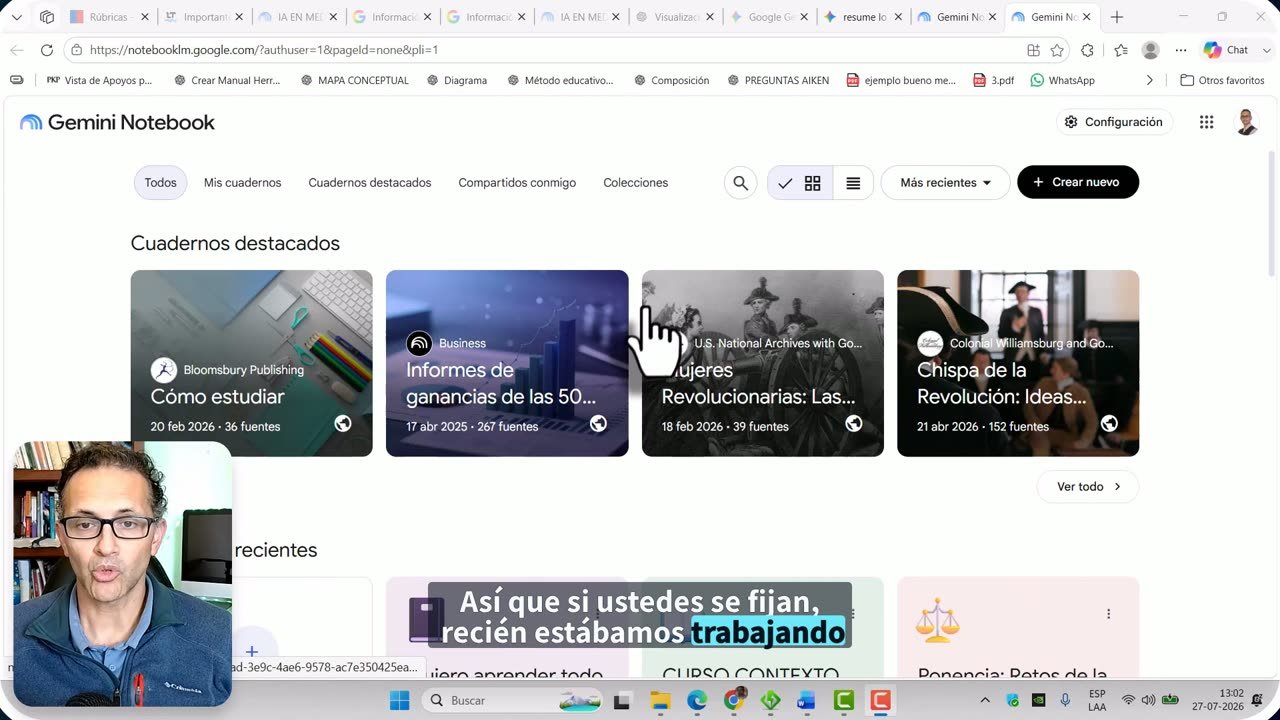1280x720 pixels.
Task: Switch to list view layout
Action: pyautogui.click(x=853, y=183)
